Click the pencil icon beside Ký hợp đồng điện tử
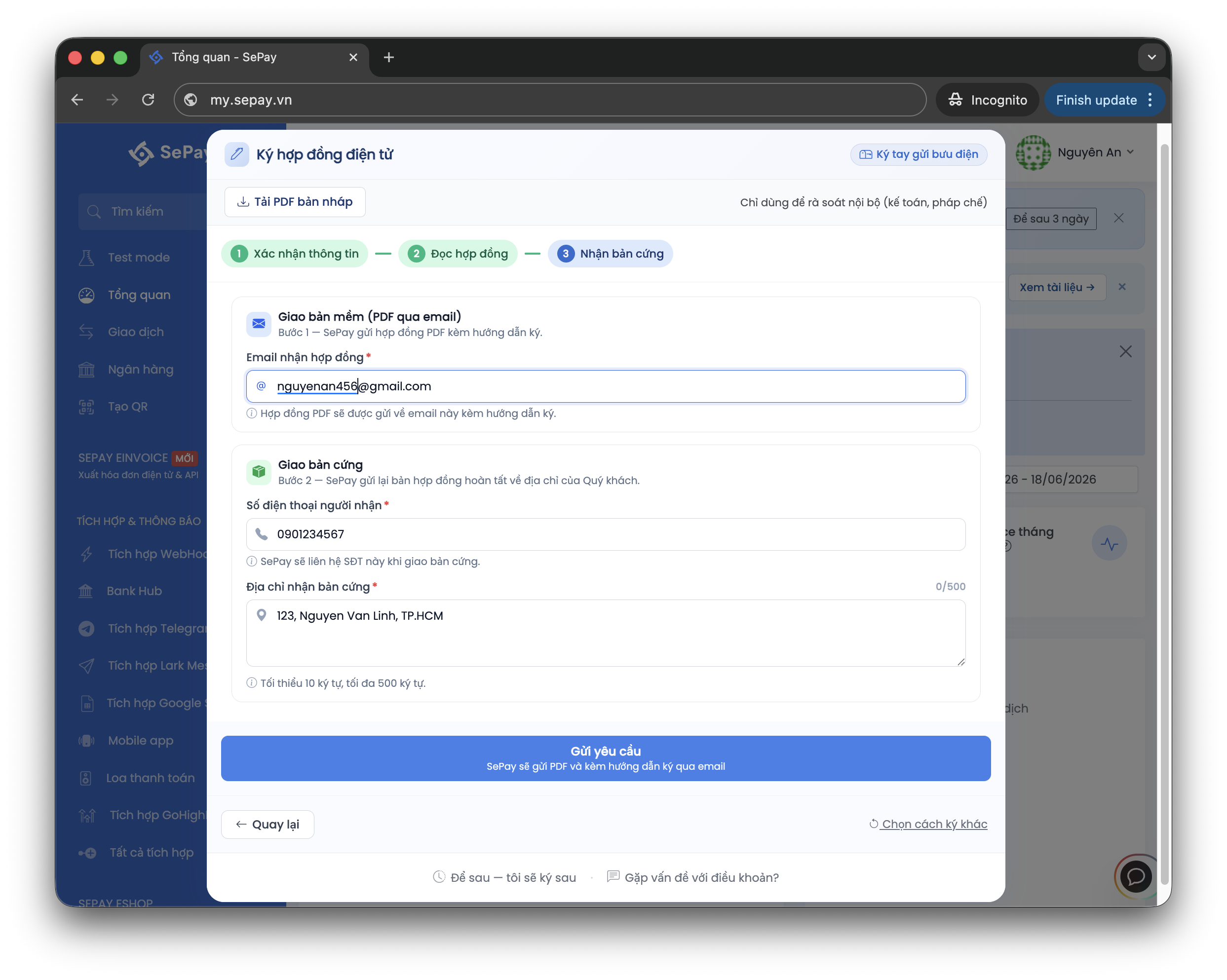Viewport: 1227px width, 980px height. pos(237,154)
